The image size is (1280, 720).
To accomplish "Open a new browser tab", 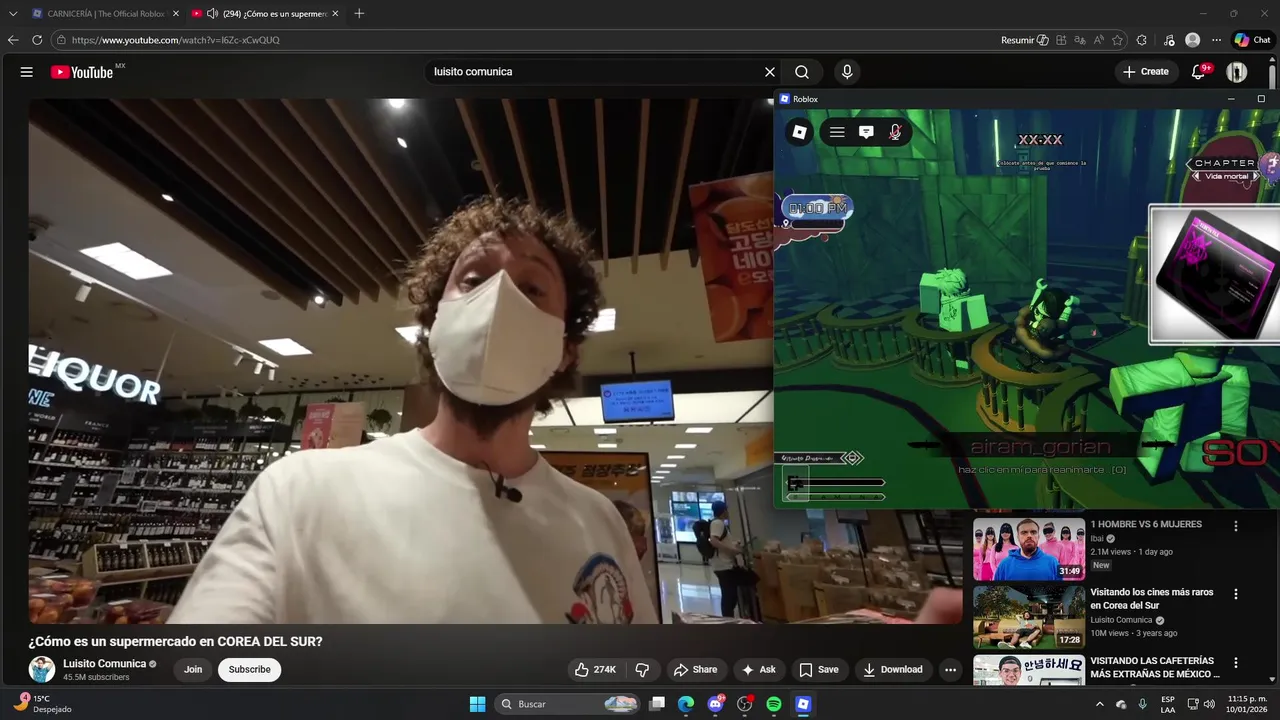I will click(x=359, y=14).
